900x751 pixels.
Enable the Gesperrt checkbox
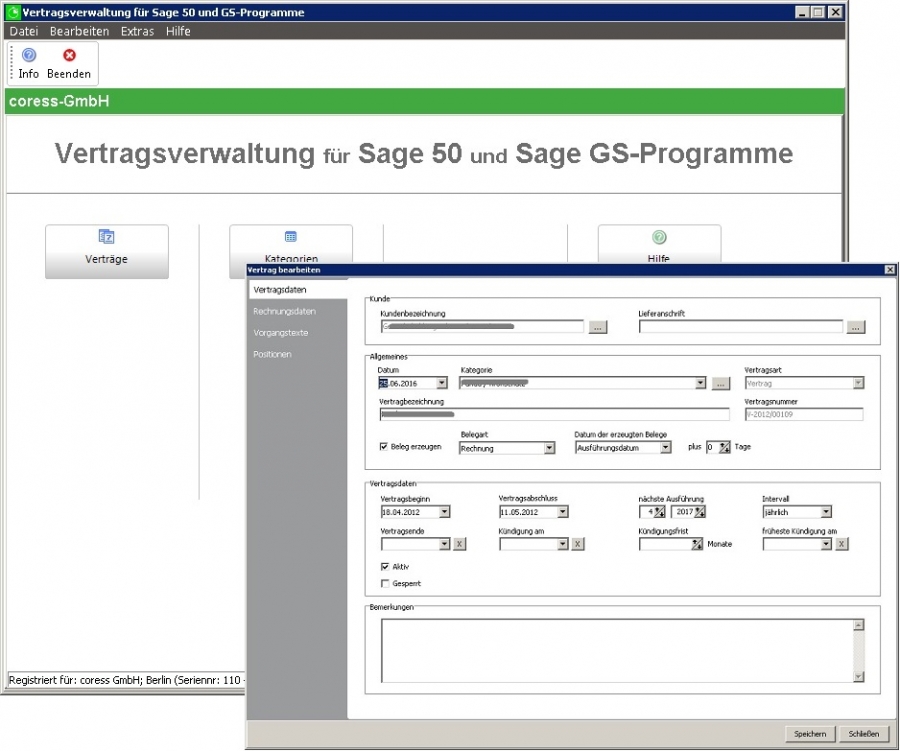(x=386, y=582)
